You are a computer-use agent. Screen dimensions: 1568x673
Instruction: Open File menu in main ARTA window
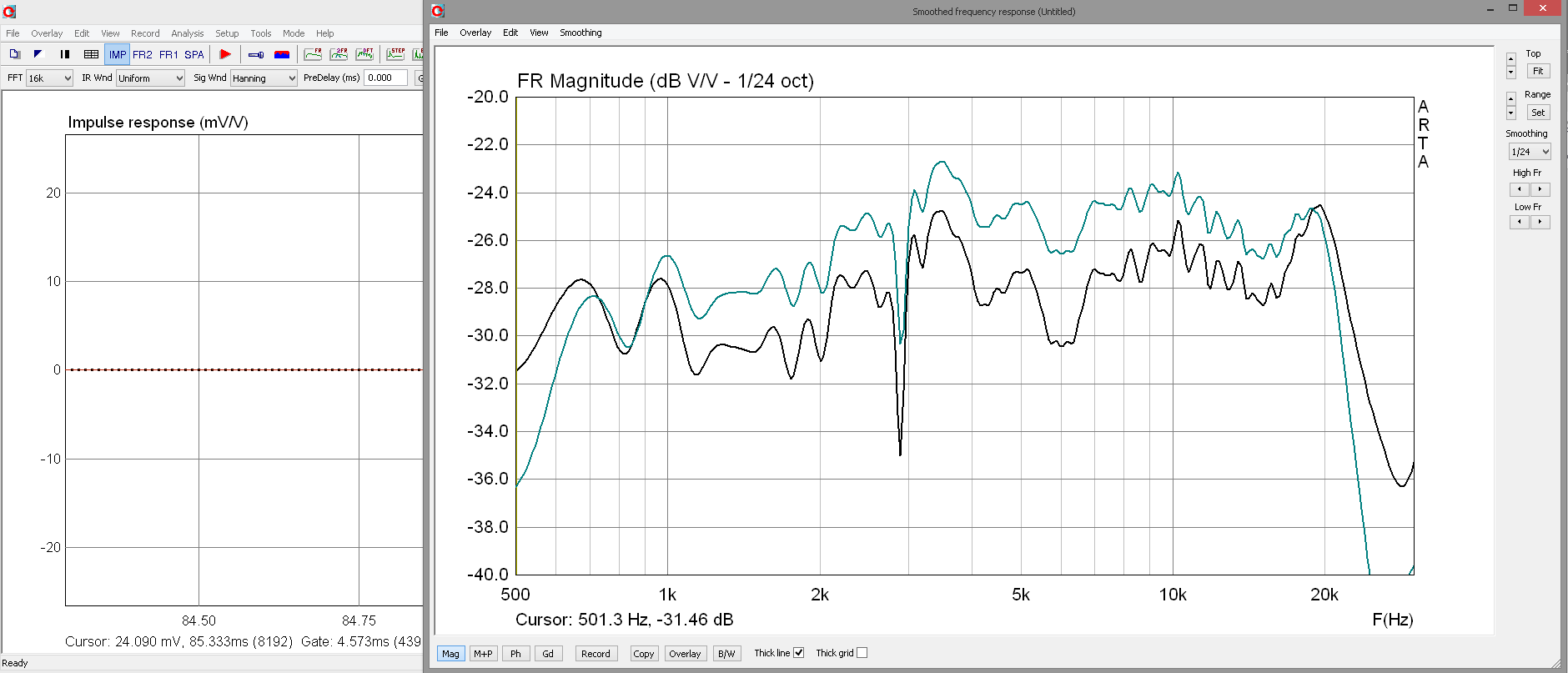point(13,33)
